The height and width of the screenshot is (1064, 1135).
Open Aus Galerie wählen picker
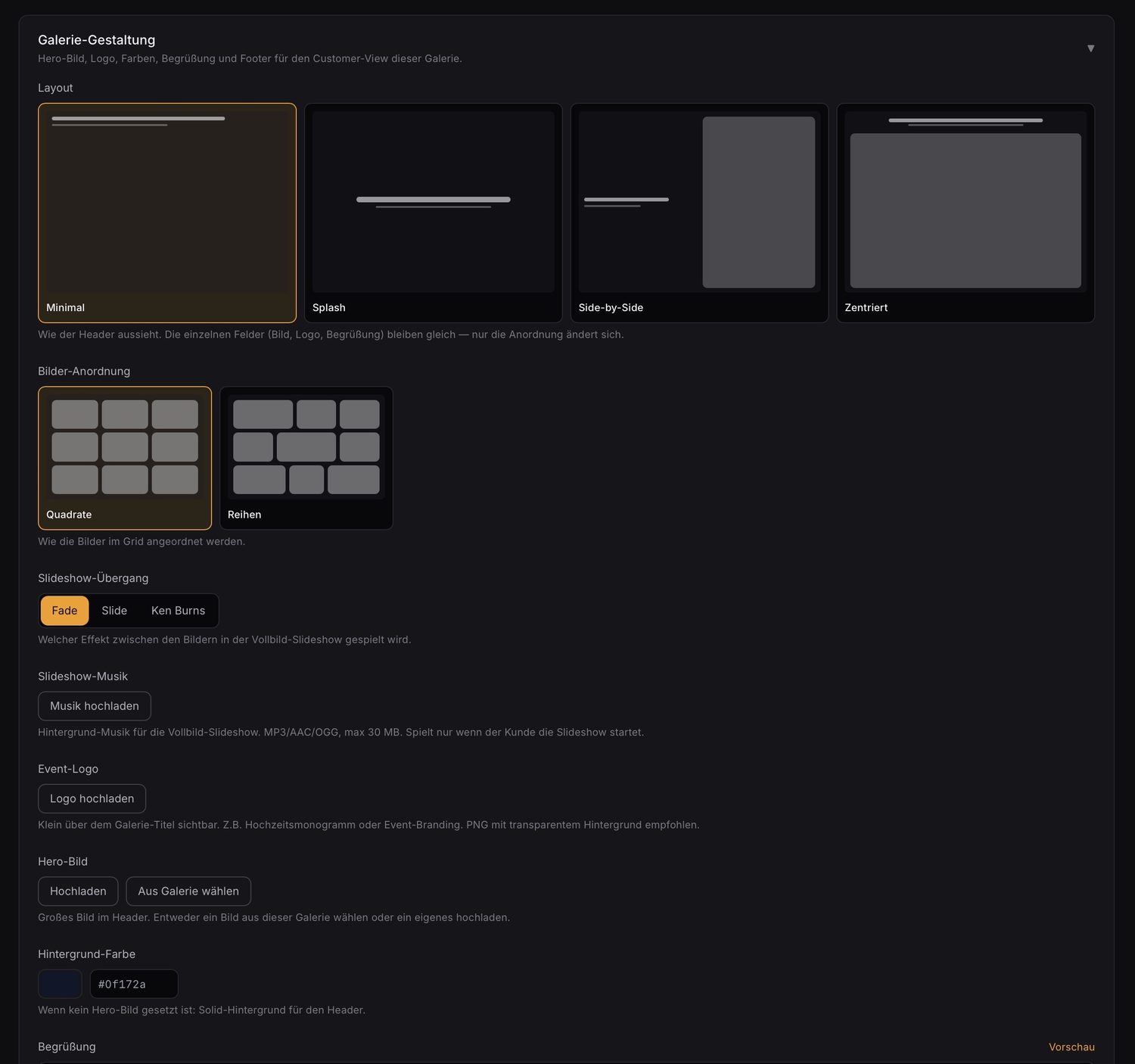tap(188, 891)
